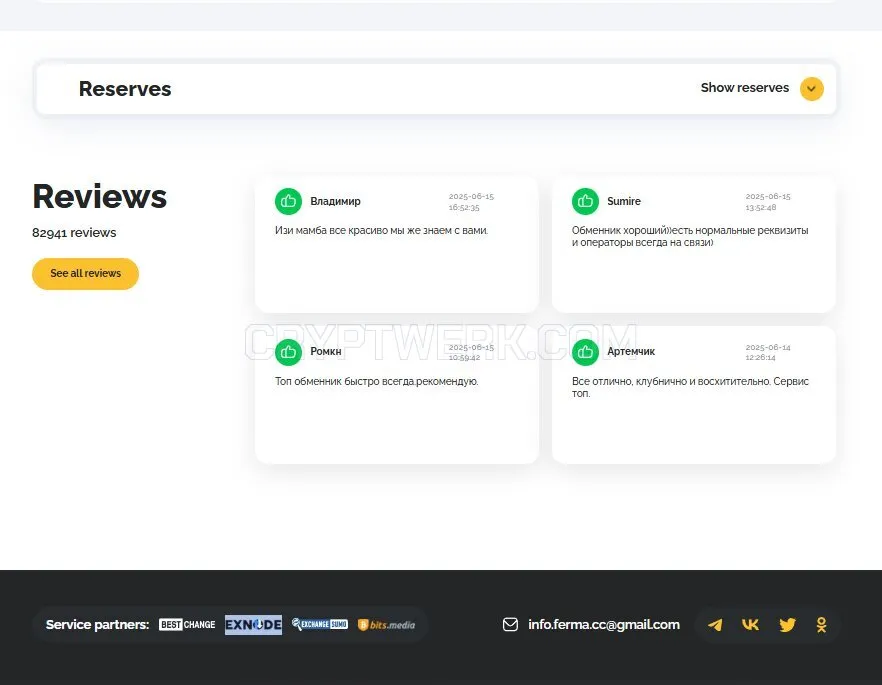The height and width of the screenshot is (685, 882).
Task: Click the "82941 reviews" count text
Action: [74, 233]
